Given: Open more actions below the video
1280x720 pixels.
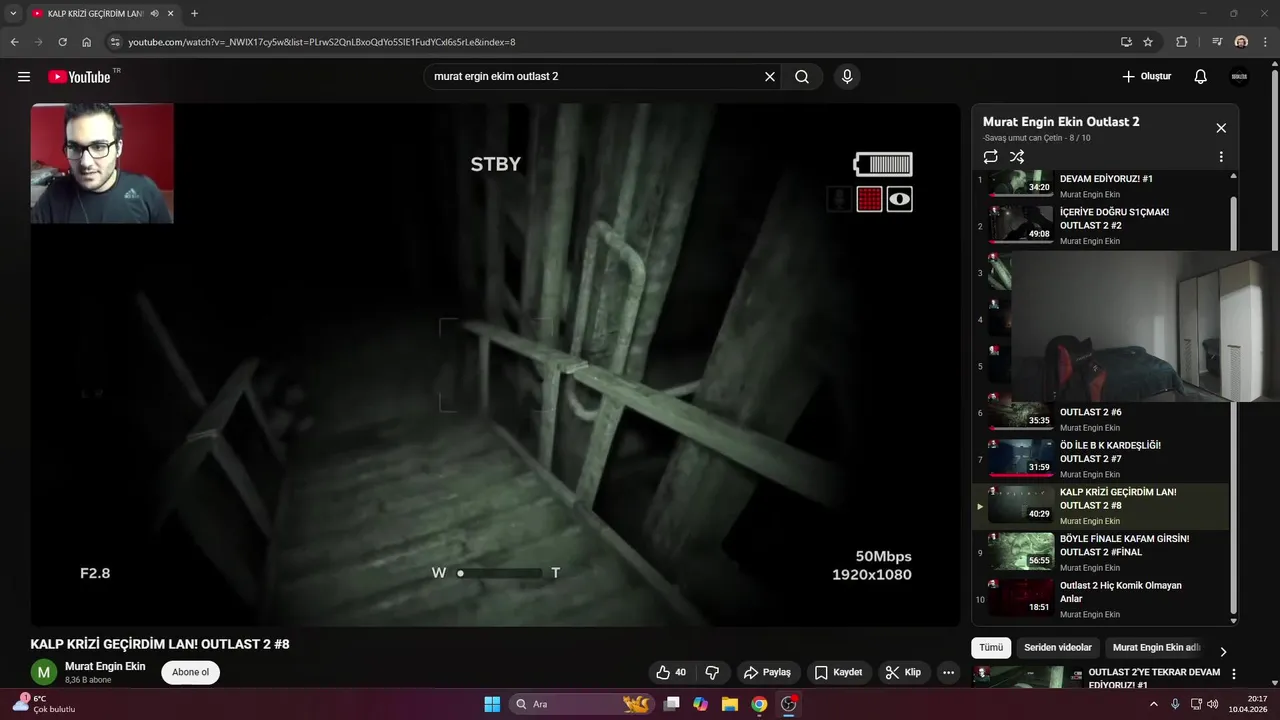Looking at the screenshot, I should click(x=949, y=673).
